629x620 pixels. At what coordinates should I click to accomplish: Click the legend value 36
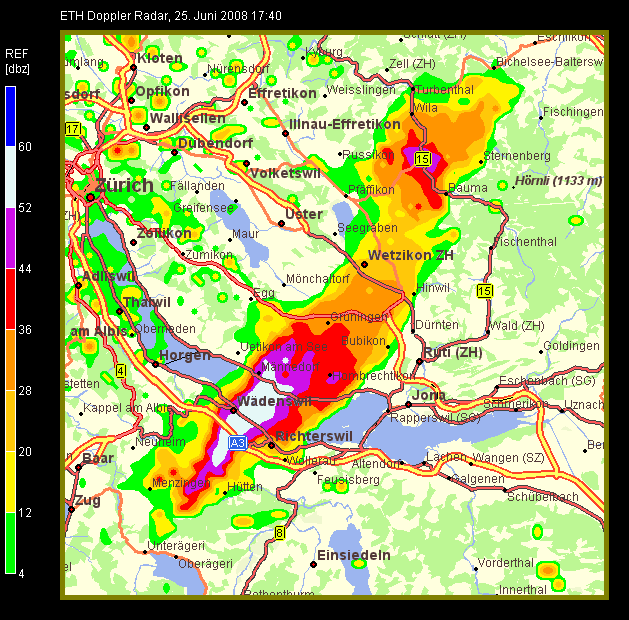tap(25, 330)
